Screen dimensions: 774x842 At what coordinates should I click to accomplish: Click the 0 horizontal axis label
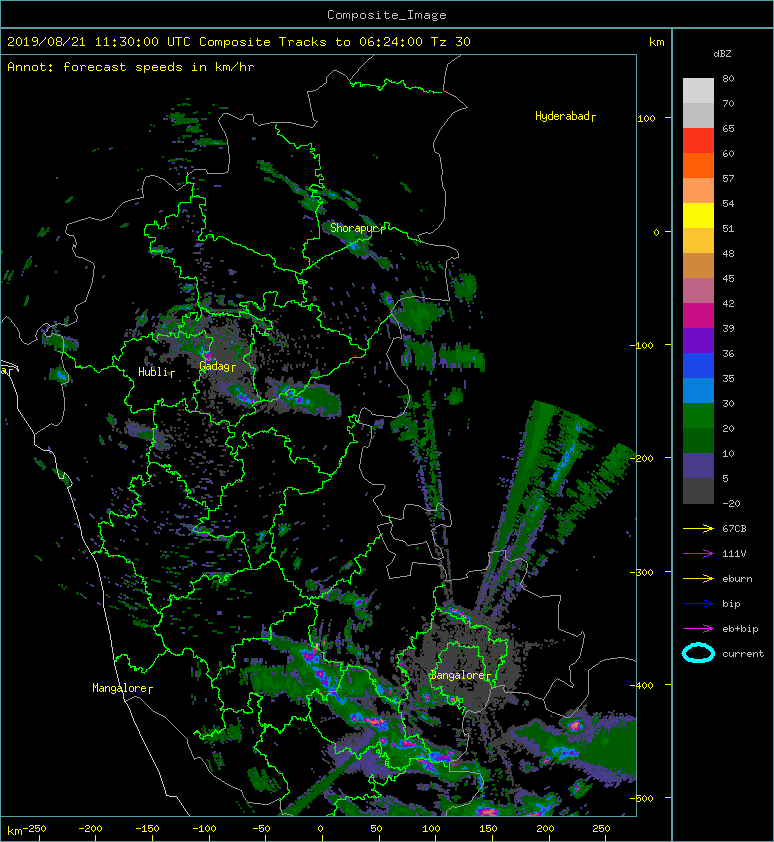tap(320, 829)
